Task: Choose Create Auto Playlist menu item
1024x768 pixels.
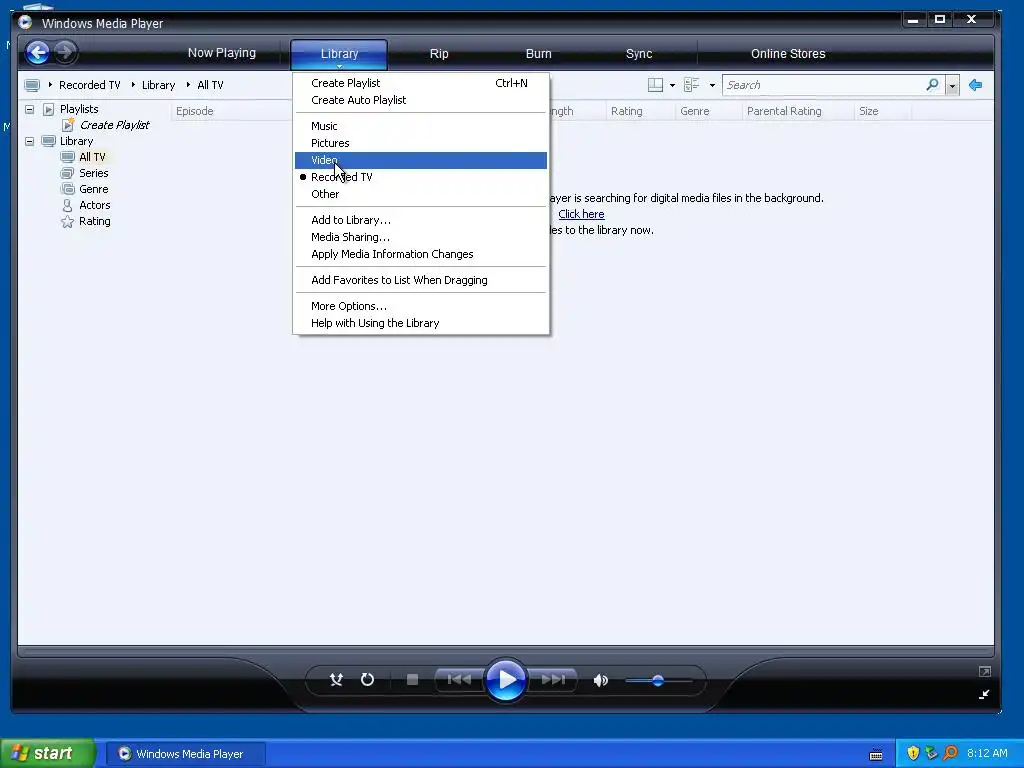Action: pos(421,100)
